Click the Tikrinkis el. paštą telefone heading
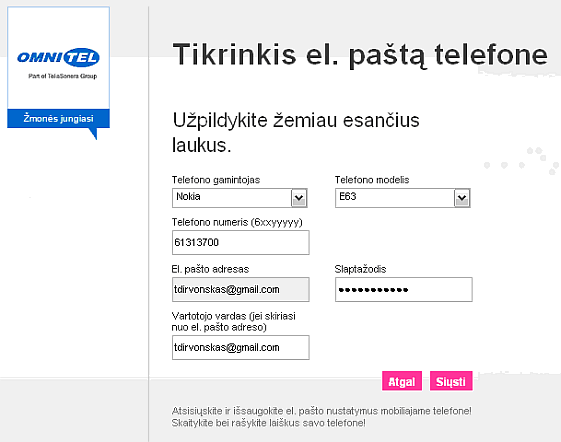561x442 pixels. (x=360, y=54)
